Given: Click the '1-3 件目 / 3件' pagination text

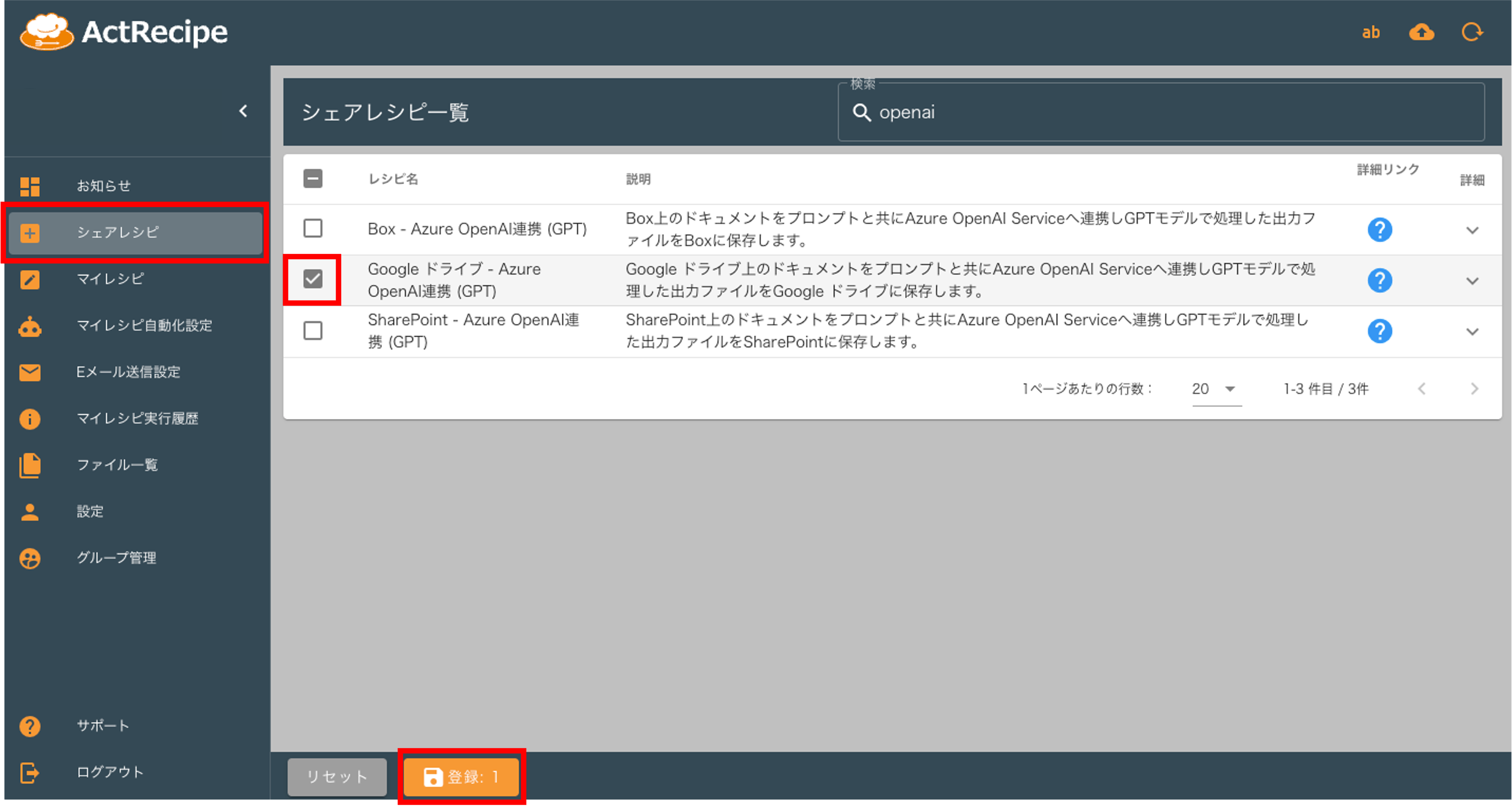Looking at the screenshot, I should coord(1326,389).
